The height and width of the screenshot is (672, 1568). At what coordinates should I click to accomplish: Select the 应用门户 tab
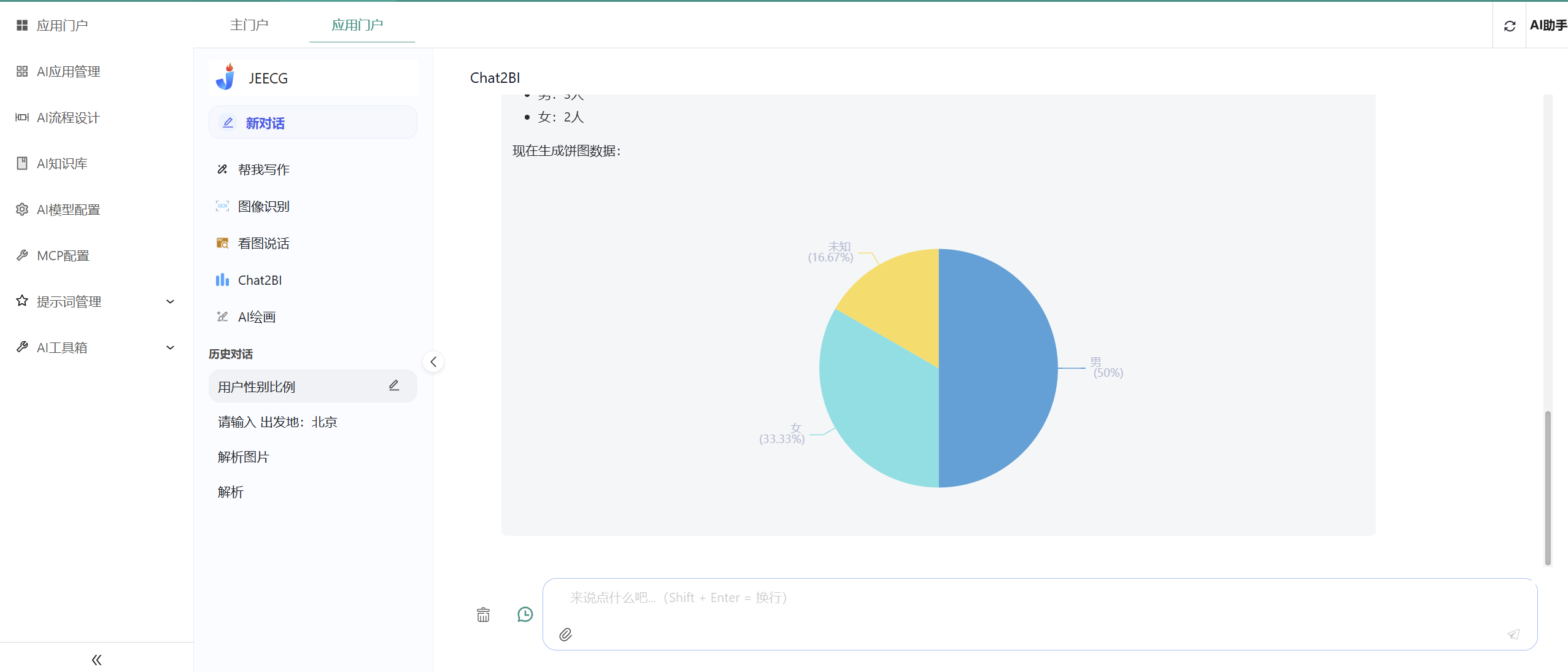pos(357,25)
